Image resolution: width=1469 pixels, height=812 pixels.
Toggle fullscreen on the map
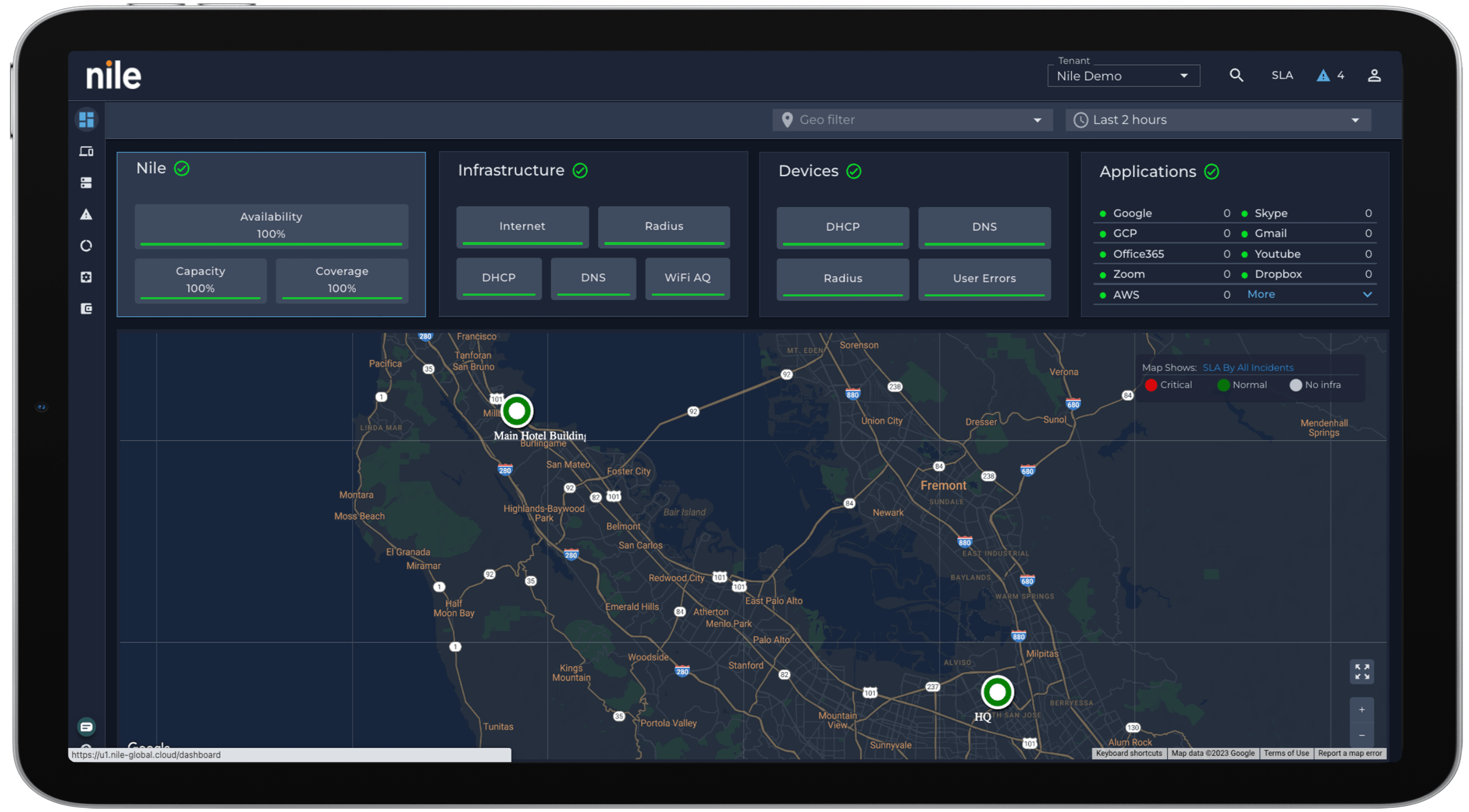(x=1362, y=672)
